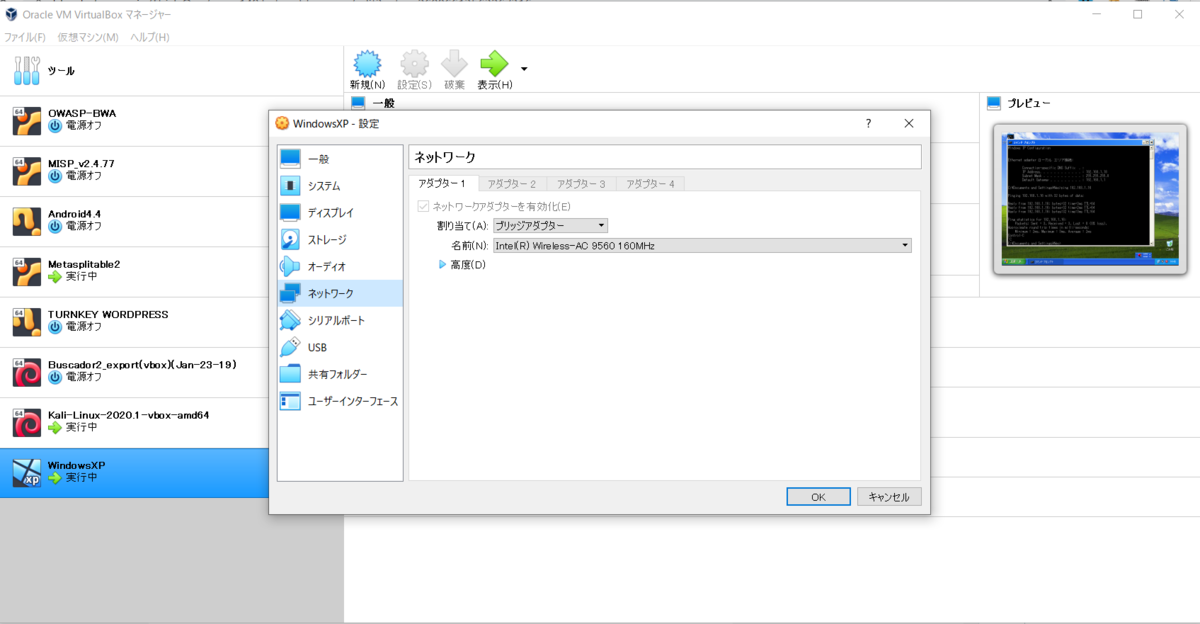Click the ? help button in dialog title
The height and width of the screenshot is (624, 1200).
(867, 124)
